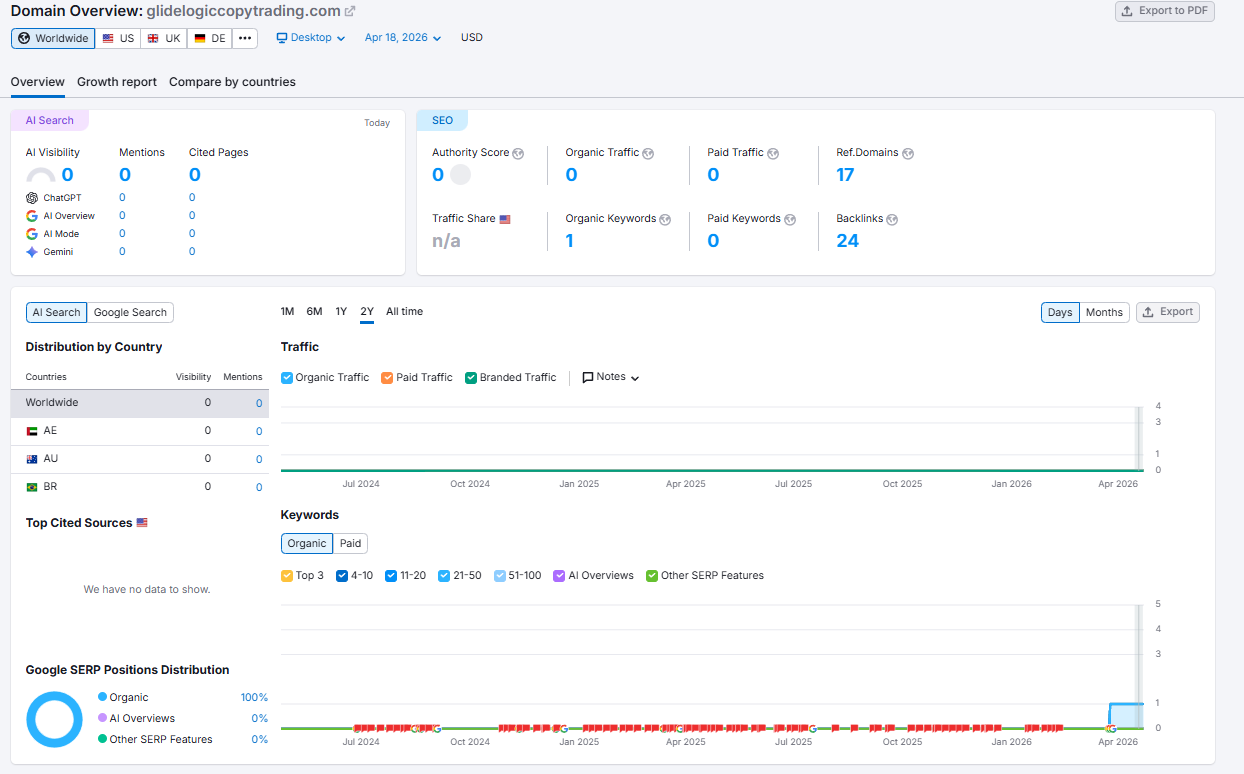Image resolution: width=1244 pixels, height=774 pixels.
Task: Toggle the 11-20 keywords checkbox
Action: (x=391, y=576)
